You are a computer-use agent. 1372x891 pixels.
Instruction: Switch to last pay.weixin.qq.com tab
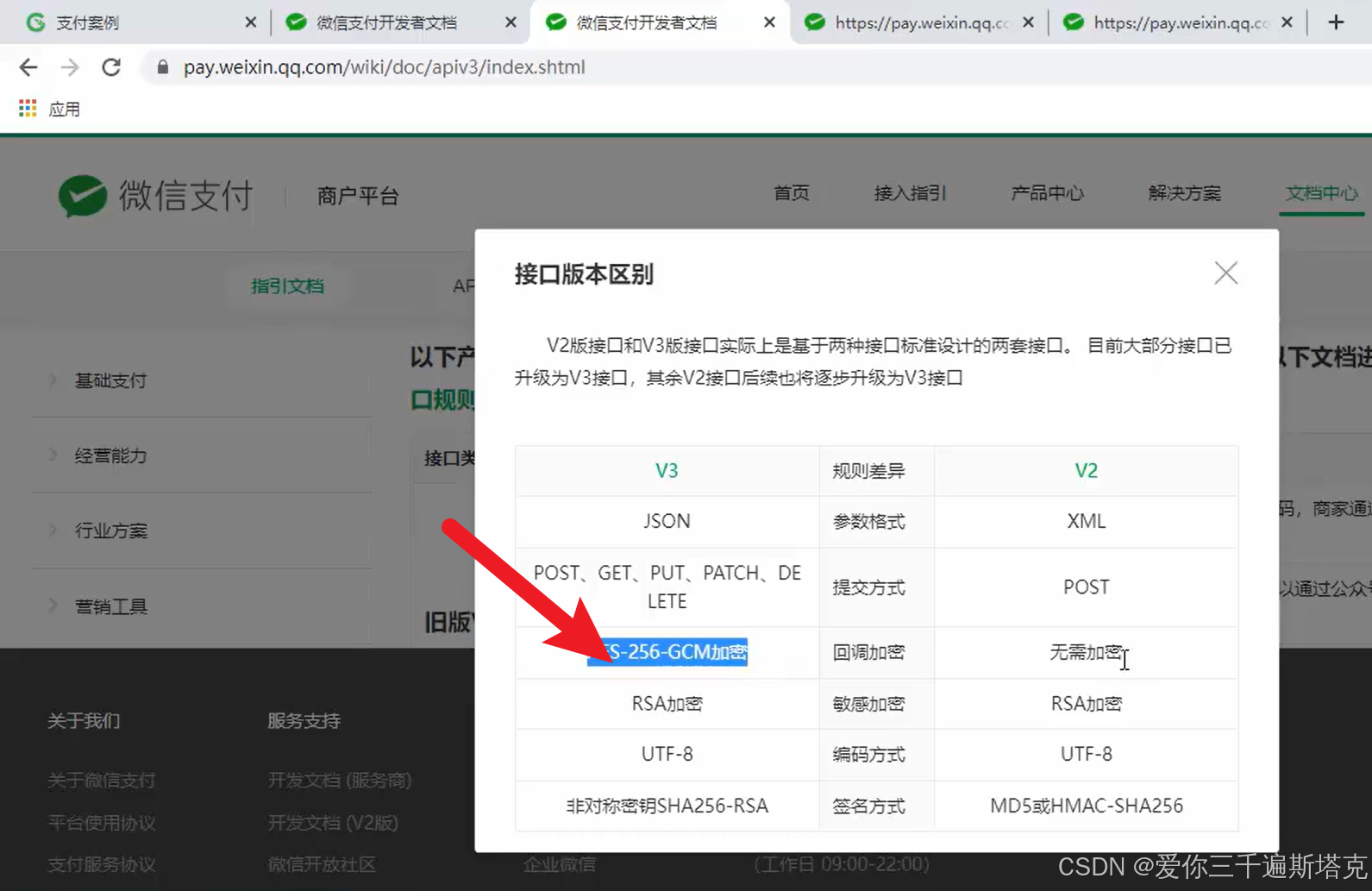point(1181,22)
